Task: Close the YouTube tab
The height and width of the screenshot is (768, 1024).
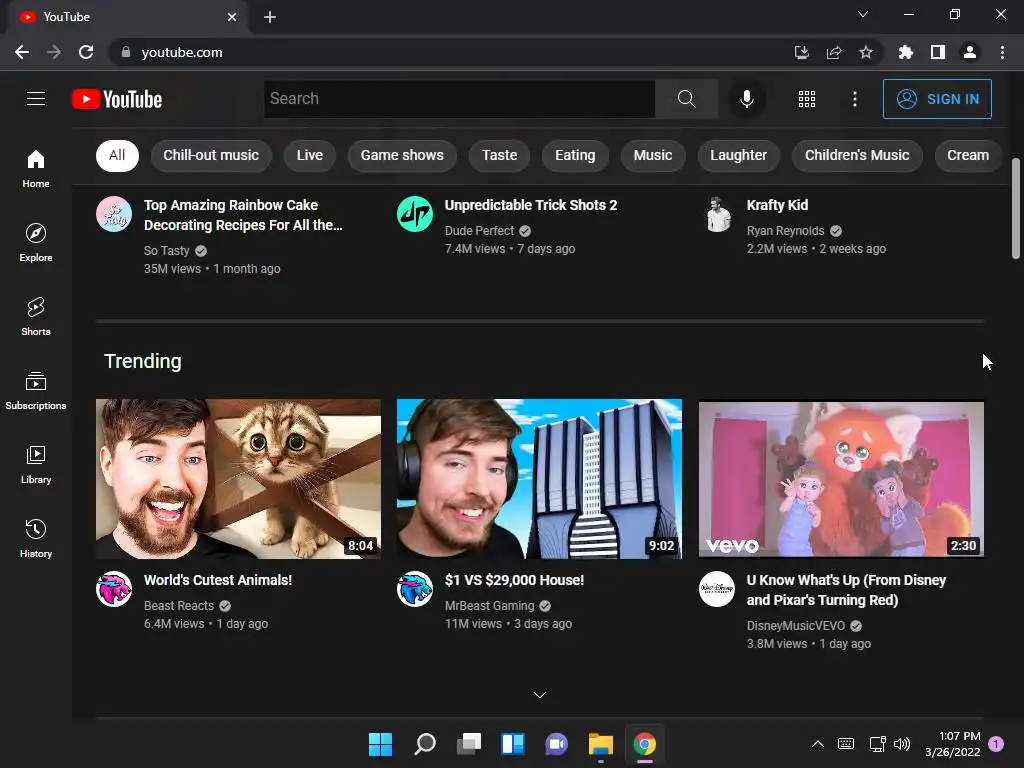Action: [x=232, y=17]
